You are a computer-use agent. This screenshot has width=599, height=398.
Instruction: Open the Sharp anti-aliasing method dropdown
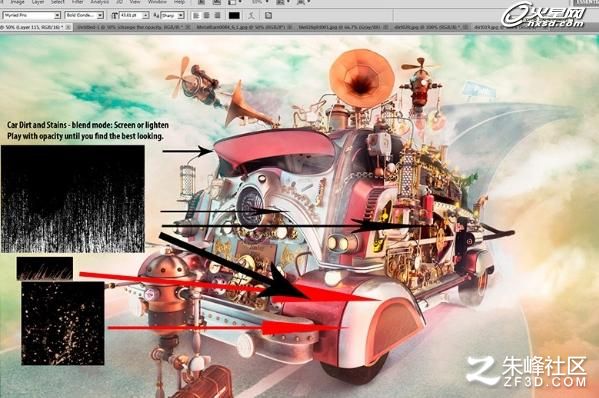tap(181, 16)
